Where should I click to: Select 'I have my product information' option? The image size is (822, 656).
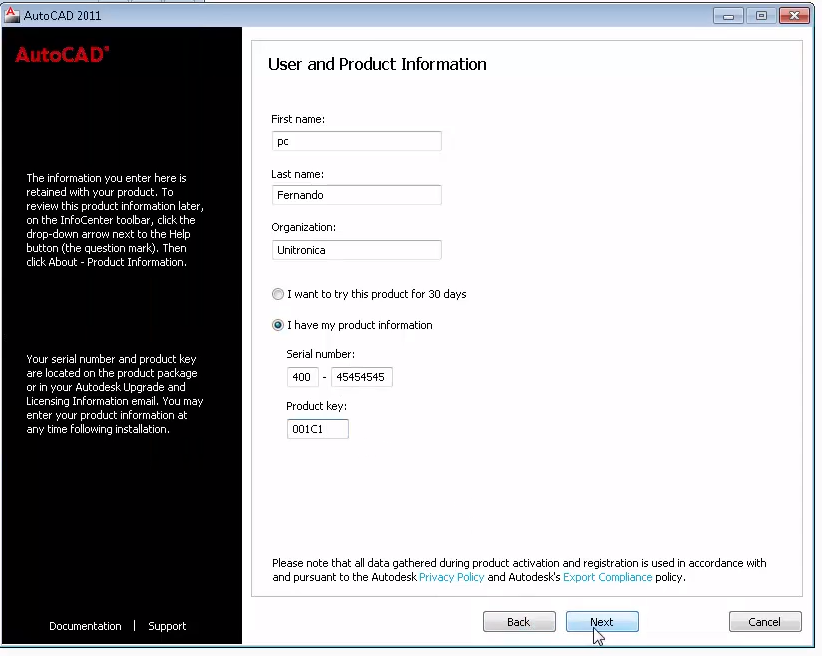pyautogui.click(x=278, y=325)
